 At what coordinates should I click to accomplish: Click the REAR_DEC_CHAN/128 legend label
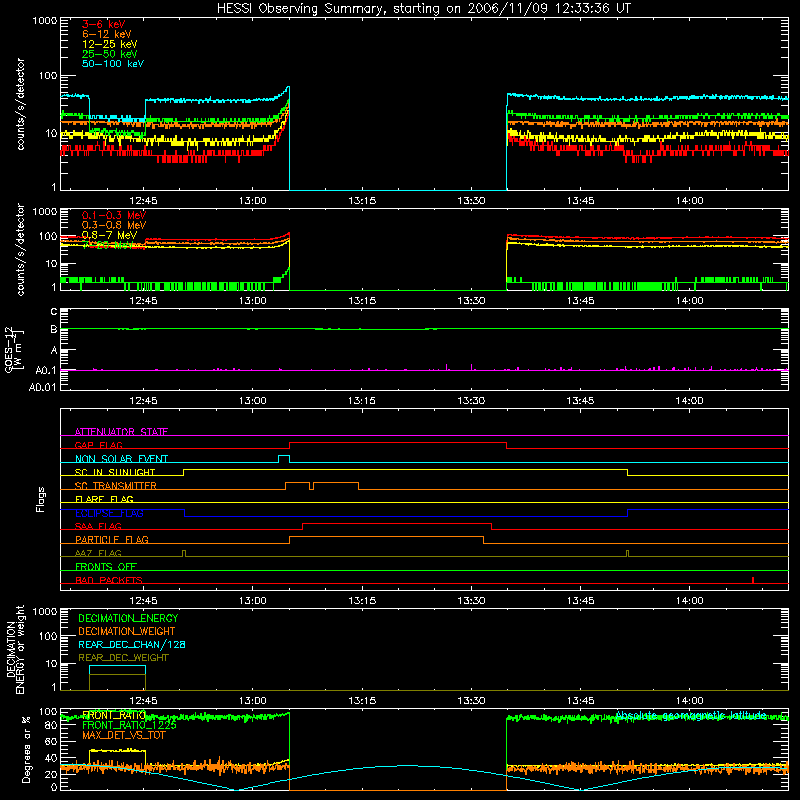click(132, 644)
